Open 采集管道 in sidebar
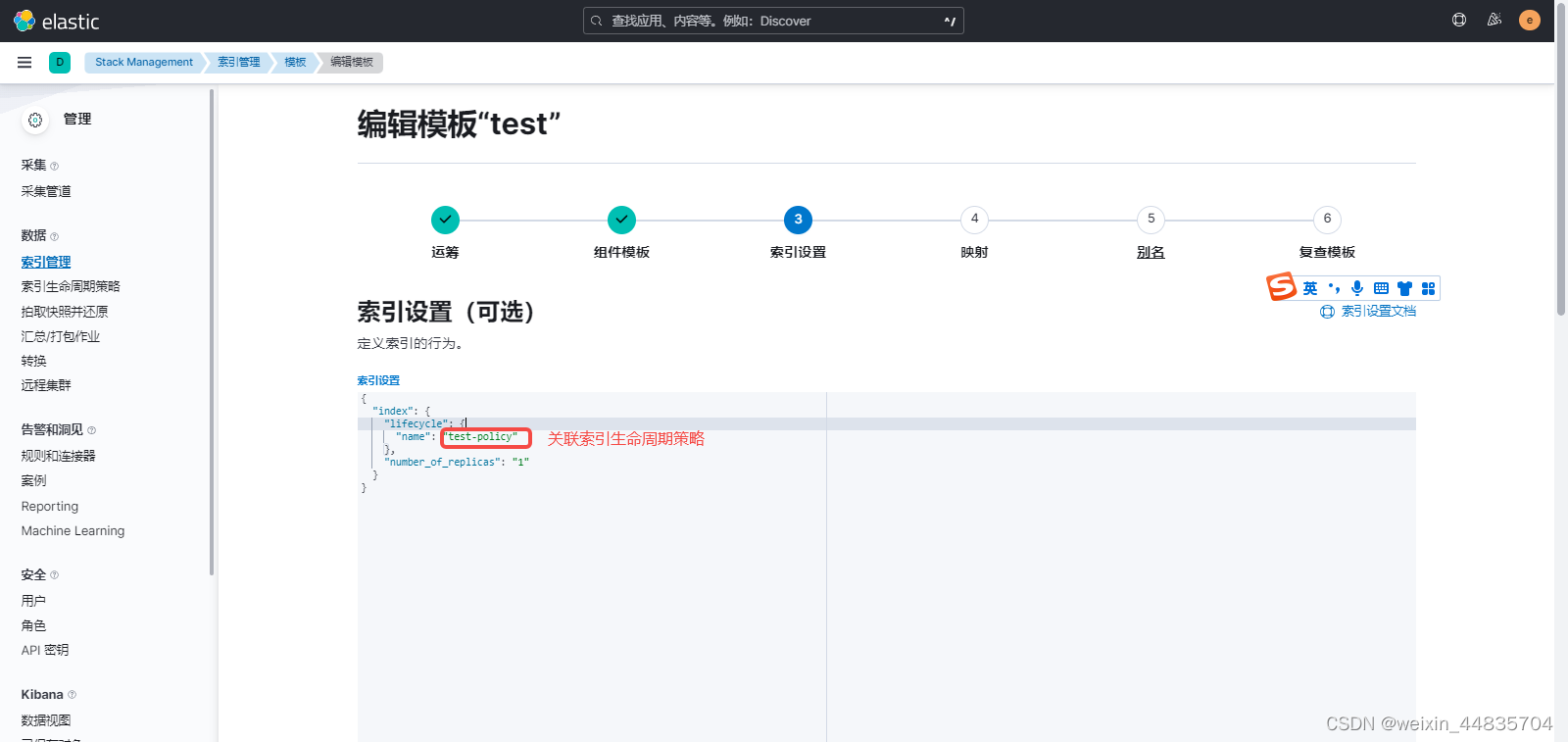The height and width of the screenshot is (742, 1568). [46, 191]
